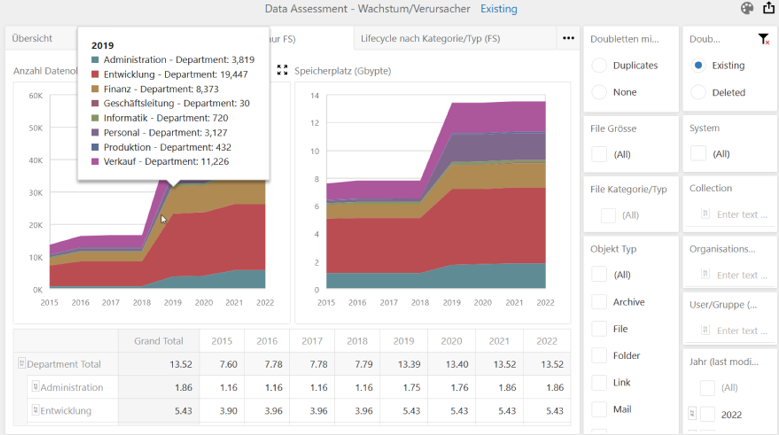The height and width of the screenshot is (435, 779).
Task: Click the Collection field search icon
Action: pyautogui.click(x=706, y=214)
